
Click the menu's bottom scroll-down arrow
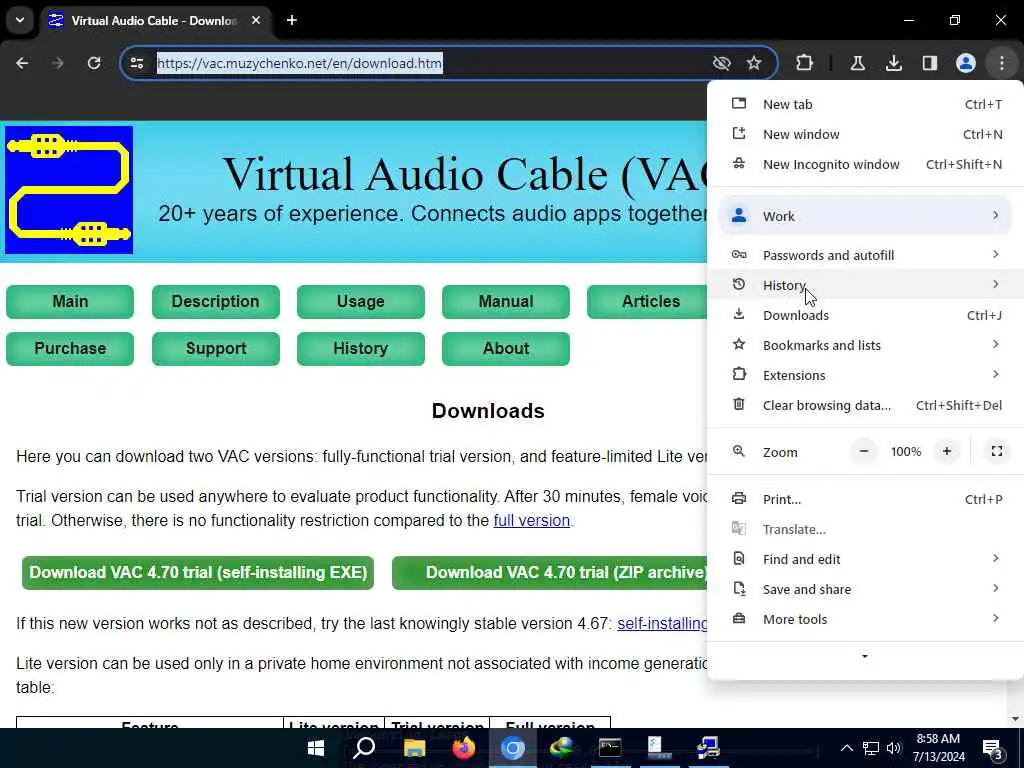click(x=865, y=656)
